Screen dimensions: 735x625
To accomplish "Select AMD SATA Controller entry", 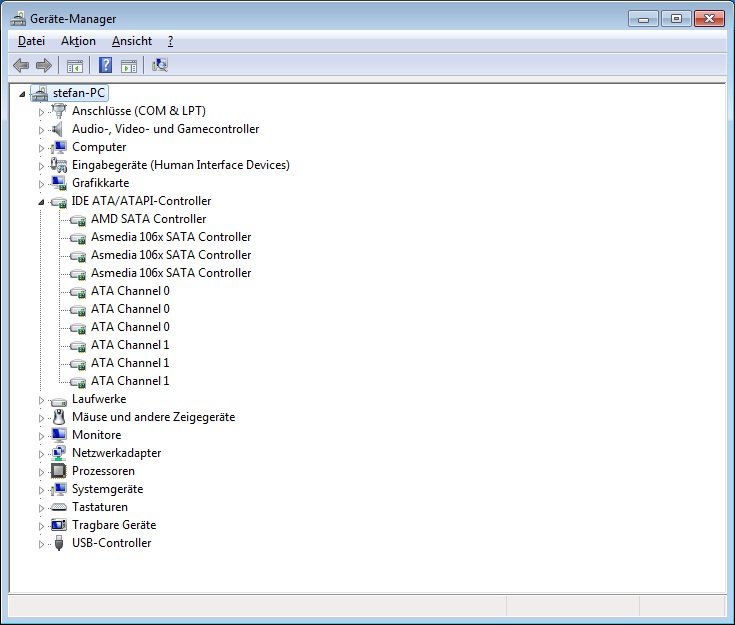I will click(149, 219).
